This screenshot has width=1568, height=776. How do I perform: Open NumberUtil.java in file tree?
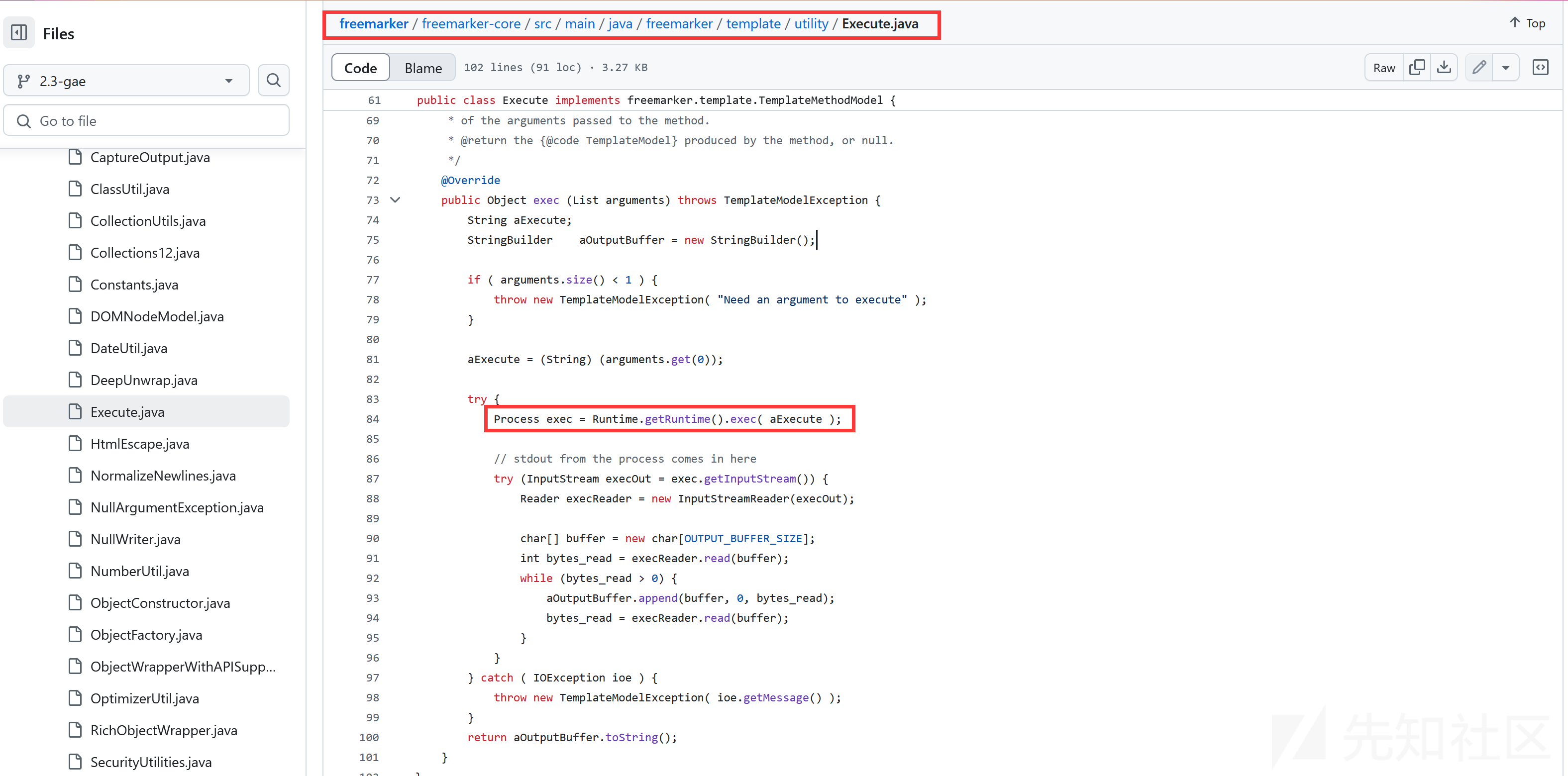point(139,571)
